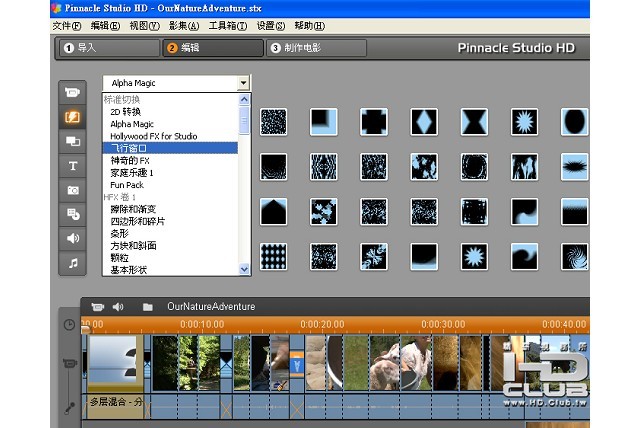This screenshot has height=428, width=640.
Task: Choose 家庭乐趣 1 from the list
Action: tap(131, 173)
